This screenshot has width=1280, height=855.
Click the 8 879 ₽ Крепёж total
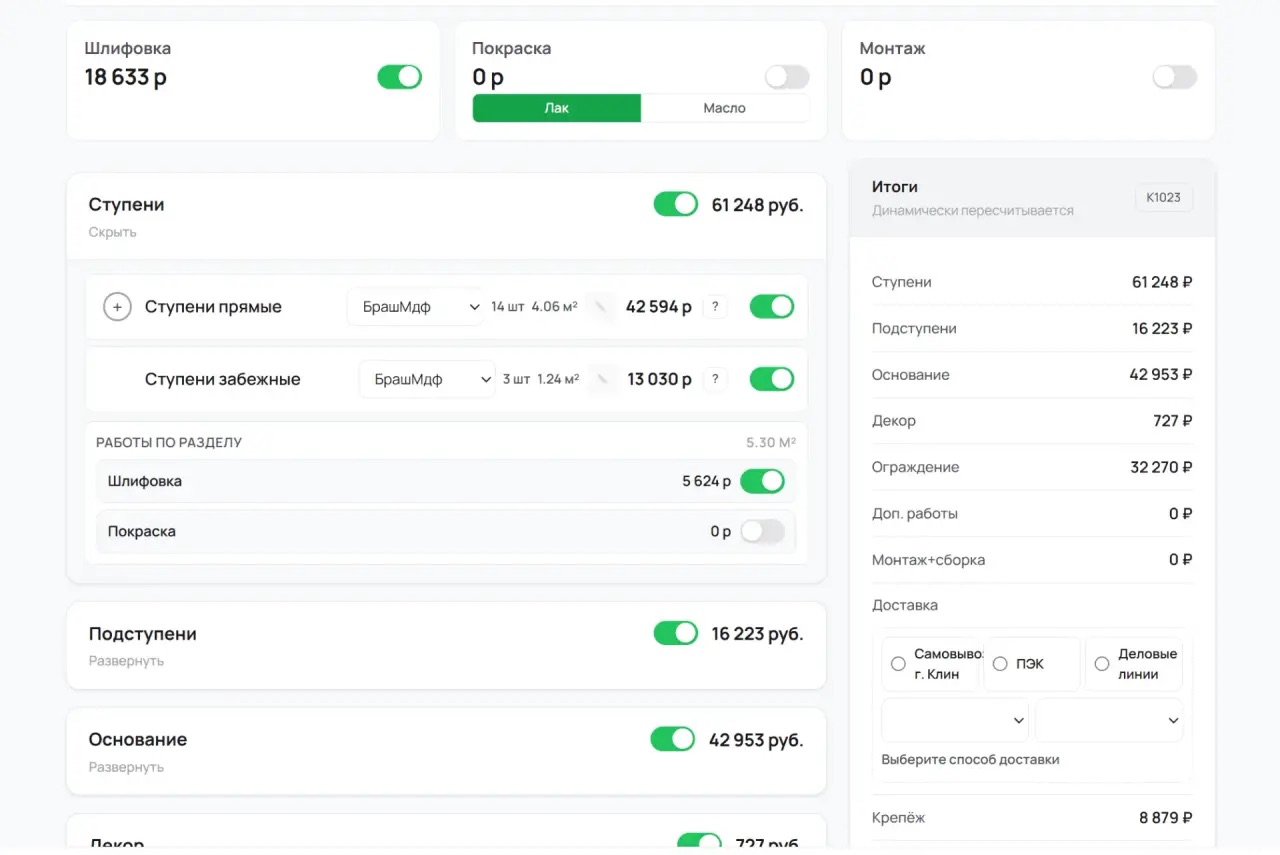pyautogui.click(x=1166, y=818)
